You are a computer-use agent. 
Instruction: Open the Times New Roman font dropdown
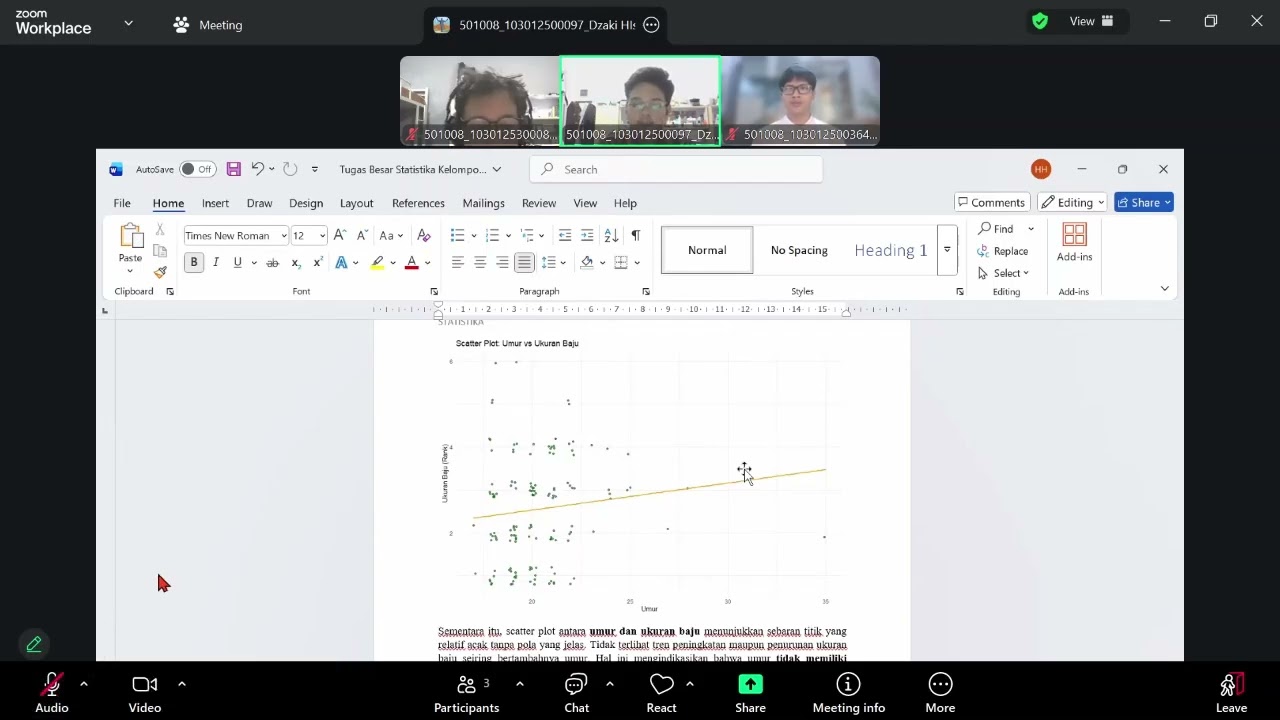coord(284,236)
